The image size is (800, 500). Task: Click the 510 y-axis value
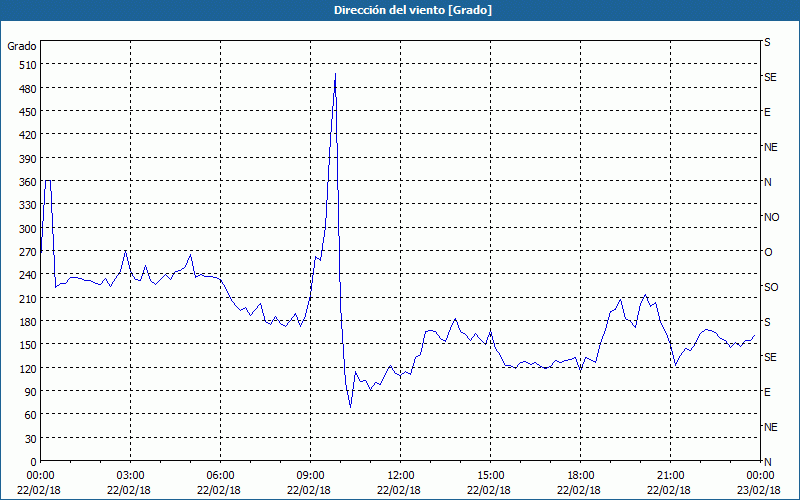tap(27, 65)
